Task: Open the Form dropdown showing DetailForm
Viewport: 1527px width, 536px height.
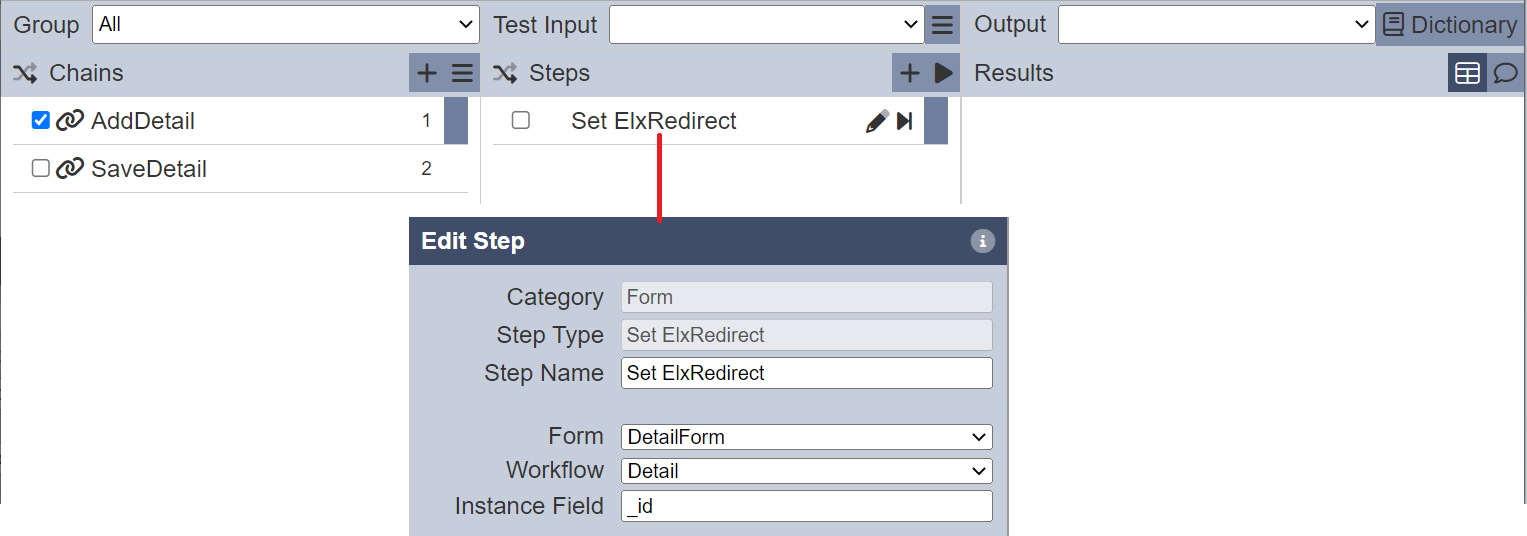Action: click(x=807, y=437)
